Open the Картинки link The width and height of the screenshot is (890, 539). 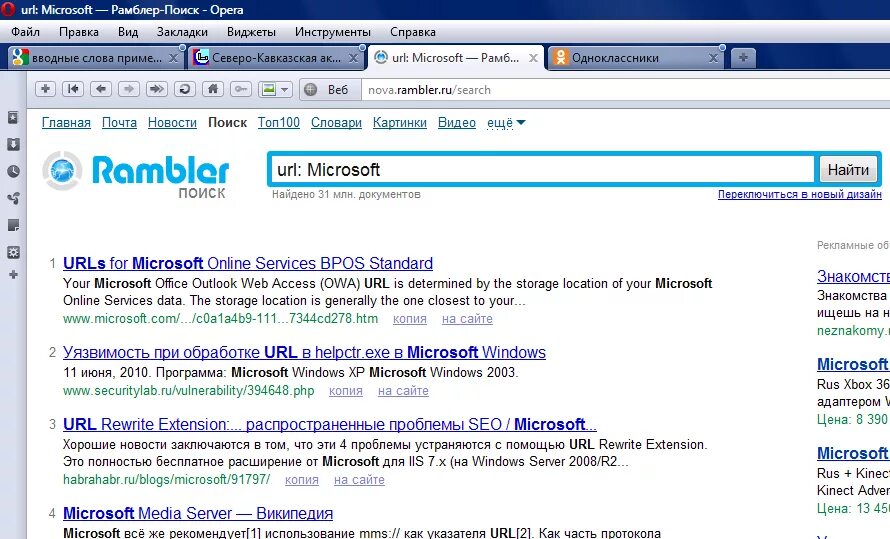(x=400, y=123)
